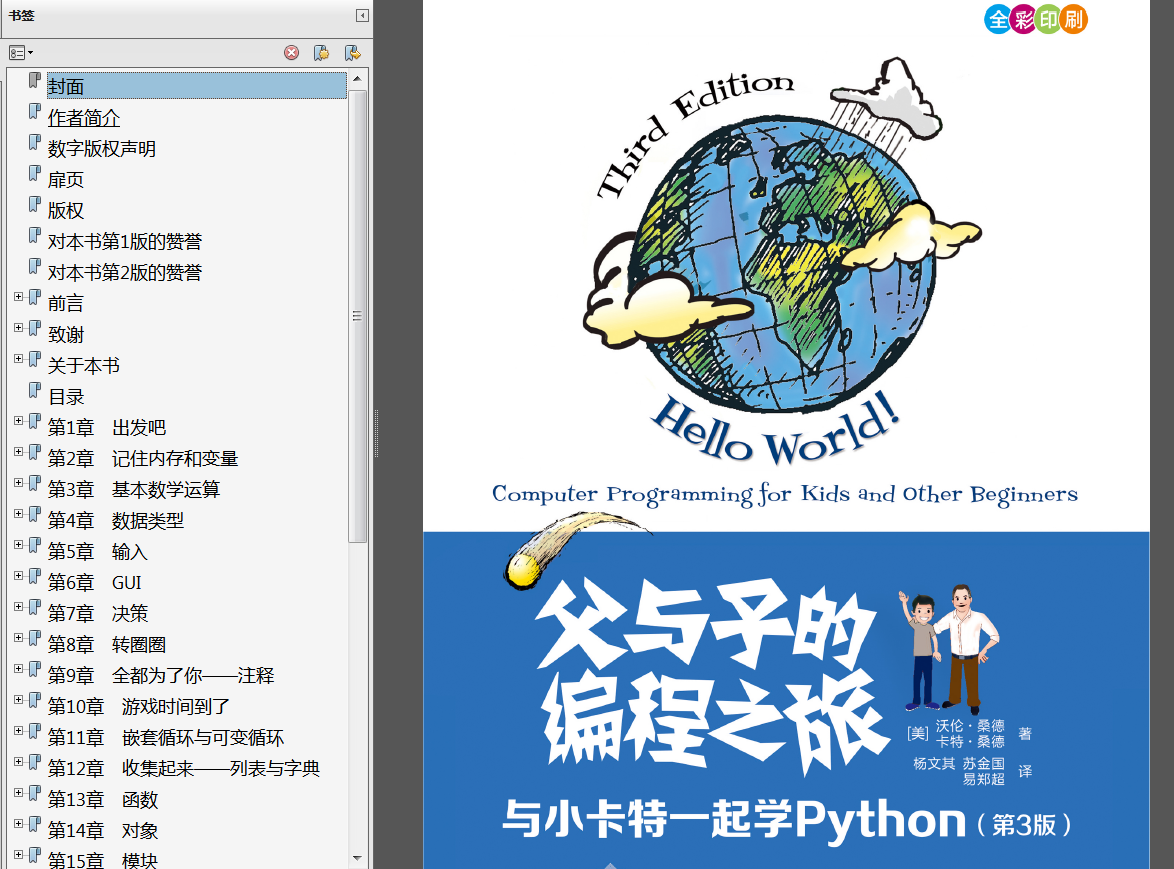Select 对本书第2版的赞誉 bookmark
This screenshot has width=1174, height=869.
(x=125, y=272)
